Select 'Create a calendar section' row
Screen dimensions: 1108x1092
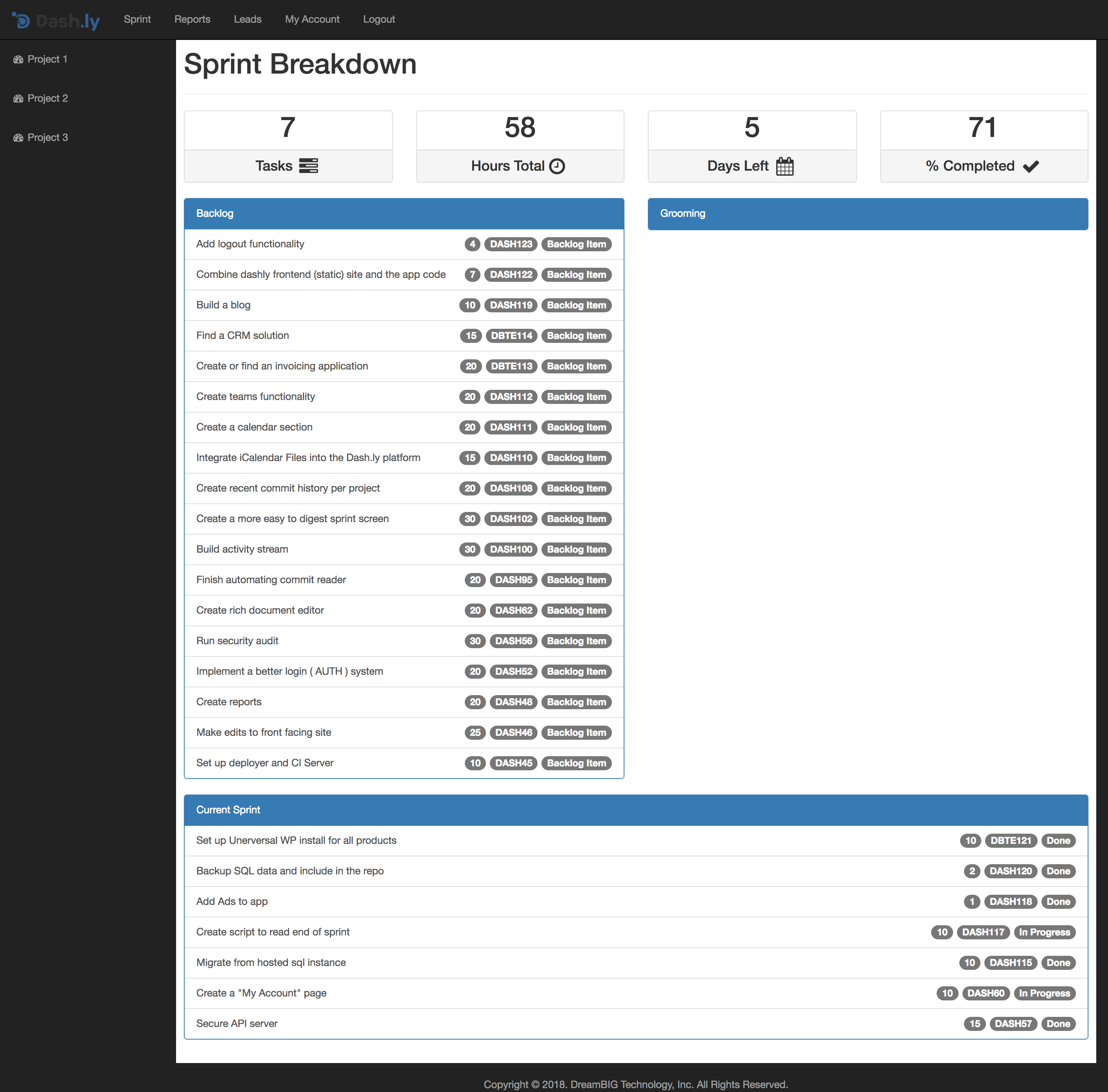click(x=404, y=427)
